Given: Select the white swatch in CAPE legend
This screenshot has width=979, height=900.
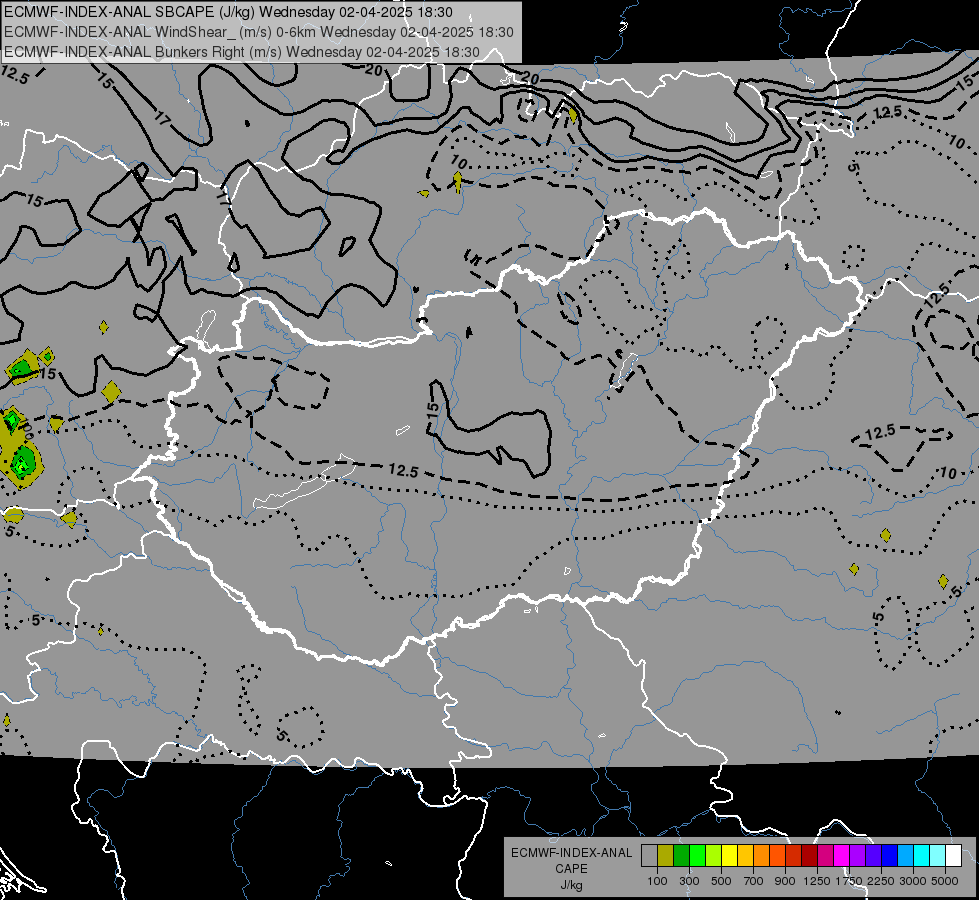Looking at the screenshot, I should 953,855.
